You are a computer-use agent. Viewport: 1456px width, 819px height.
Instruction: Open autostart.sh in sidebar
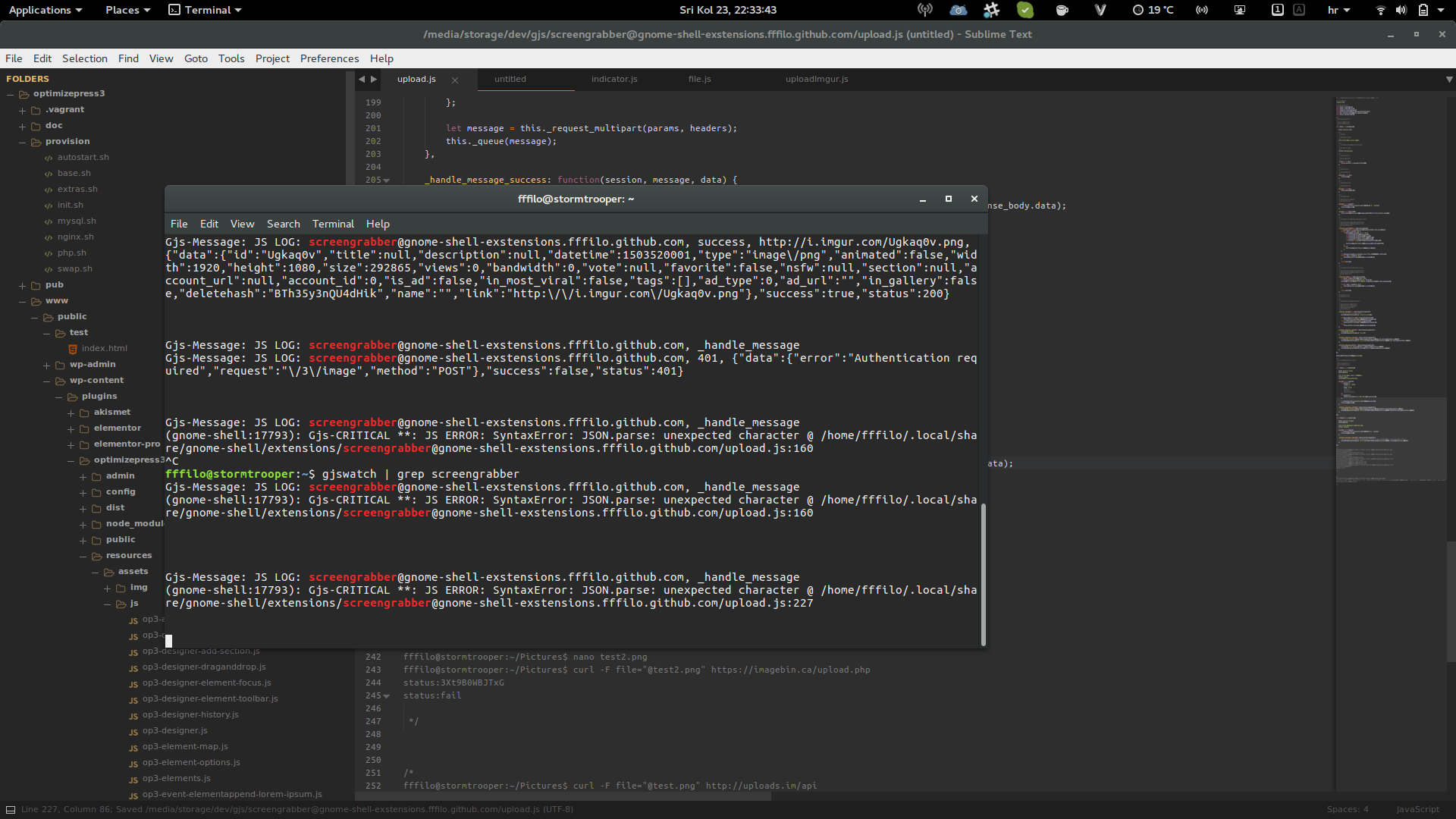[x=83, y=157]
